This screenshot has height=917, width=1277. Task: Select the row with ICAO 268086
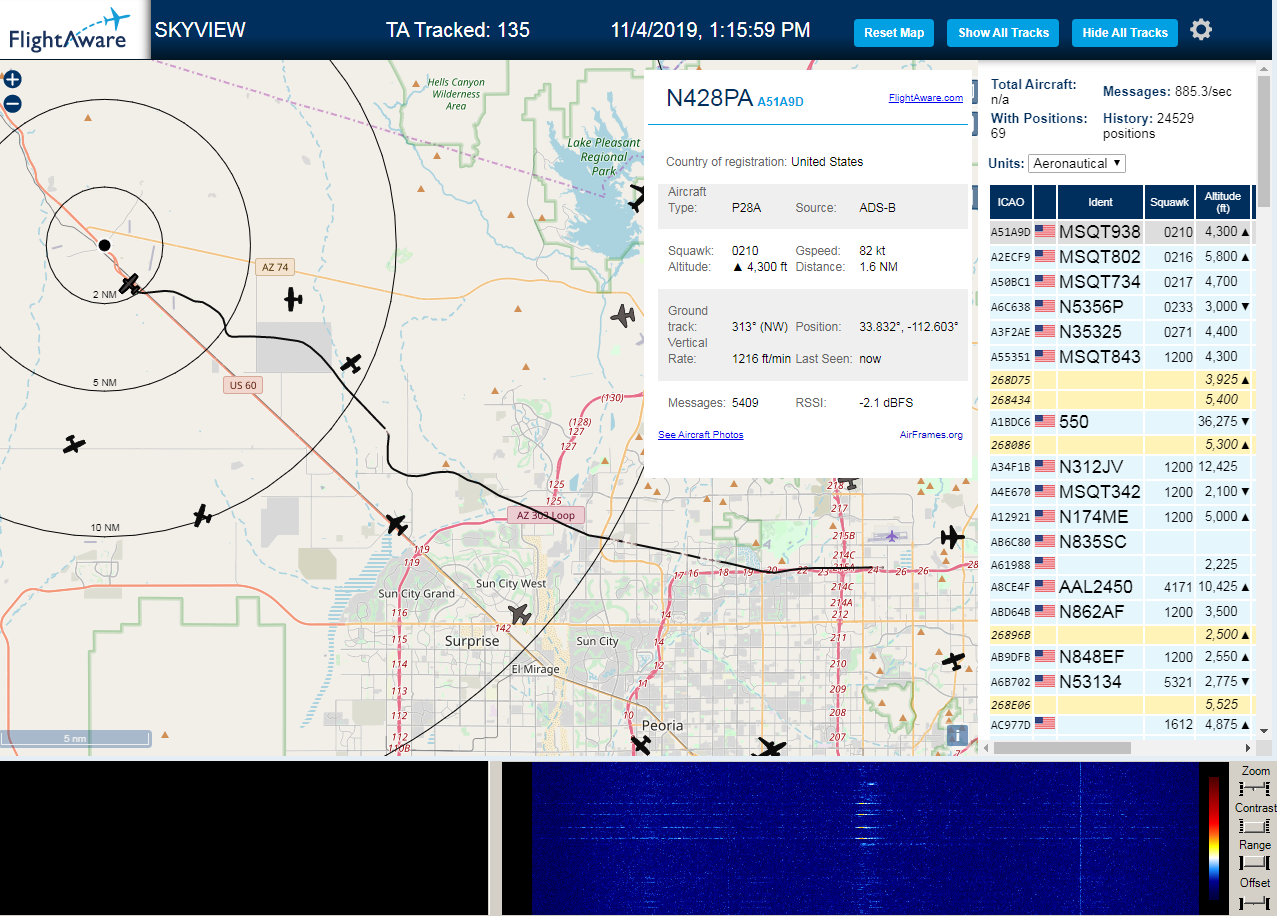coord(1121,444)
